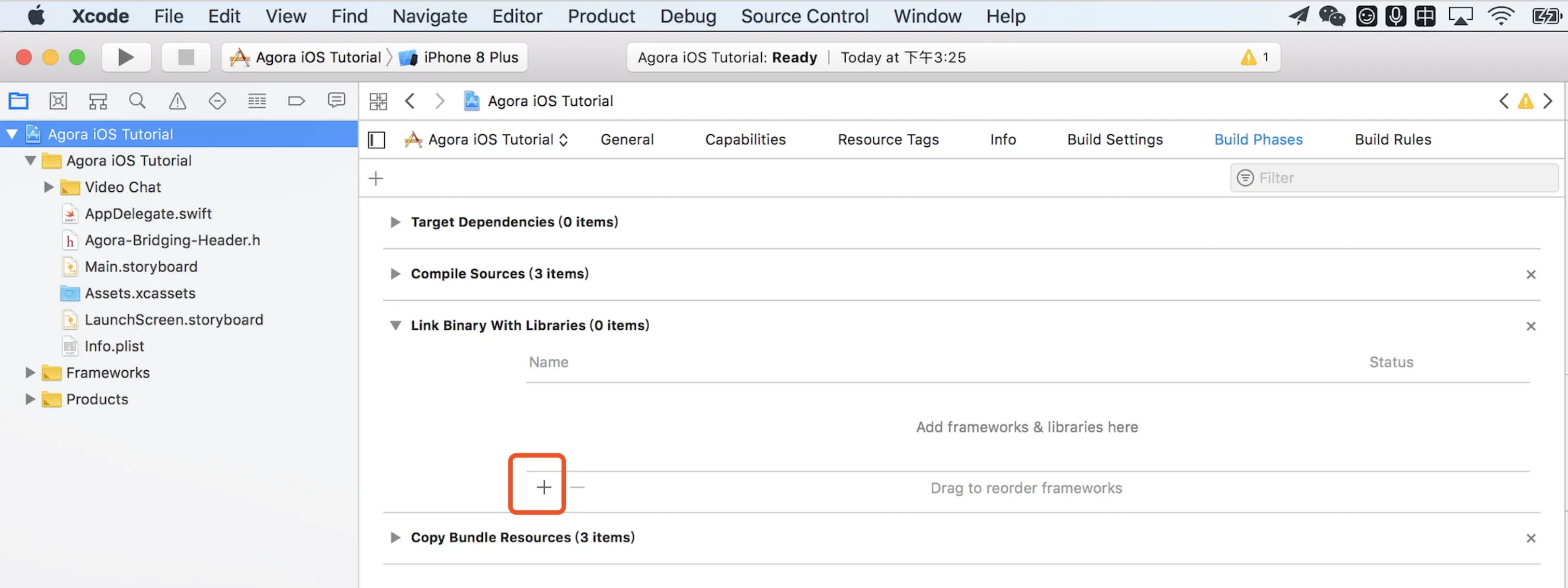Image resolution: width=1568 pixels, height=588 pixels.
Task: Select LaunchScreen.storyboard file
Action: coord(174,319)
